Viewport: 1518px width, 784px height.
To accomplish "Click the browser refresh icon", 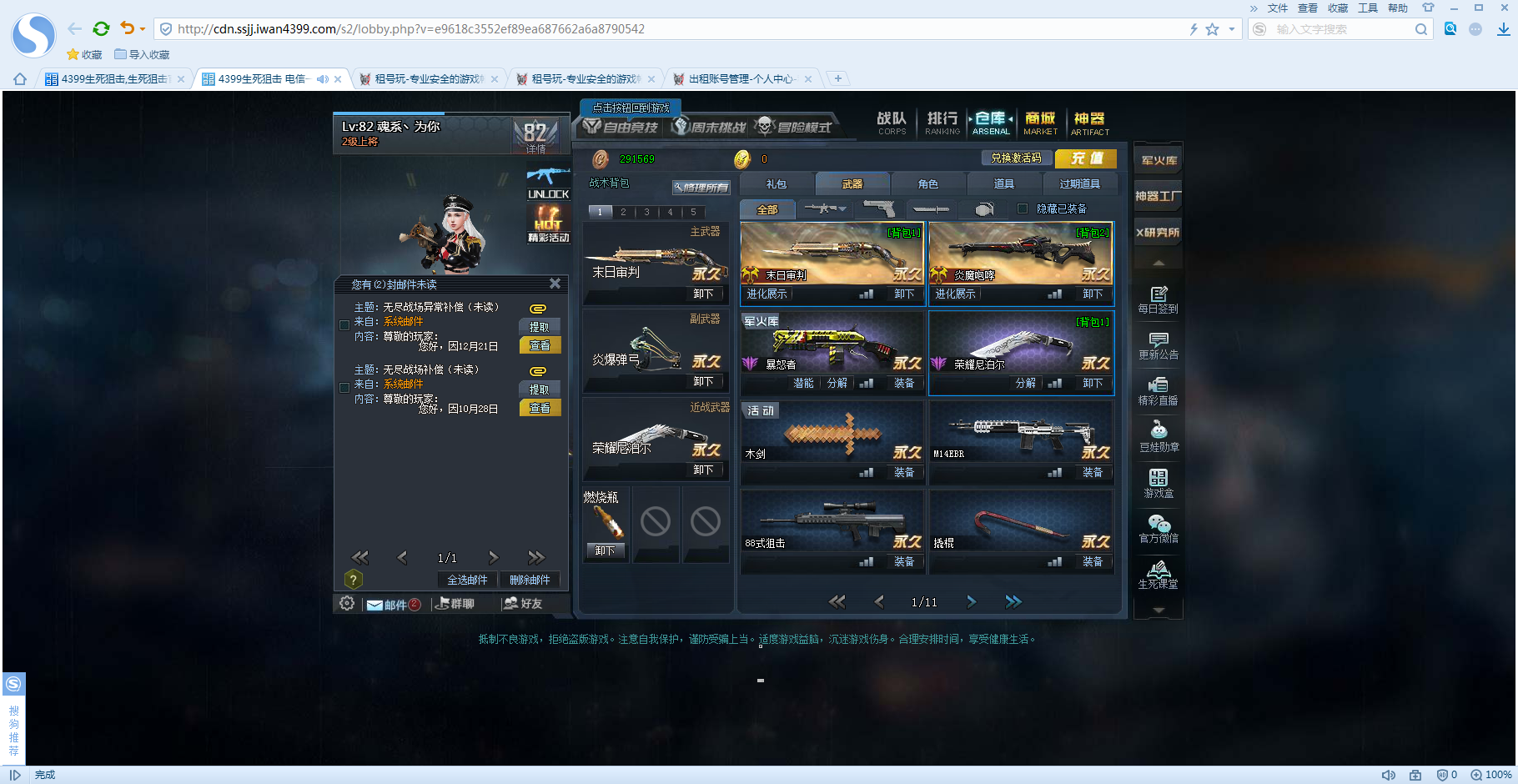I will [101, 28].
